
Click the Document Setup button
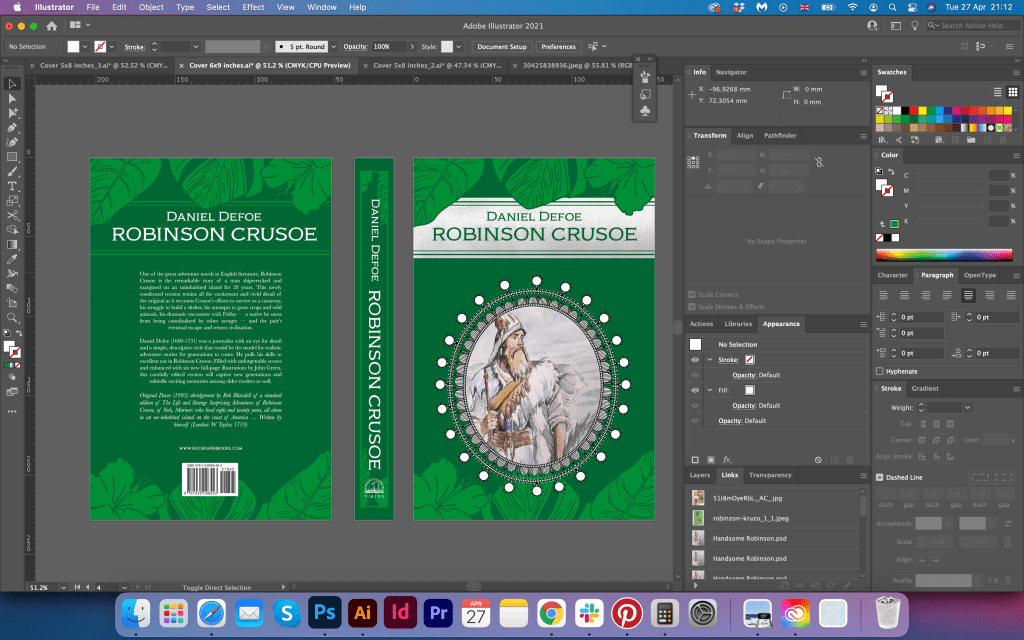click(x=501, y=47)
